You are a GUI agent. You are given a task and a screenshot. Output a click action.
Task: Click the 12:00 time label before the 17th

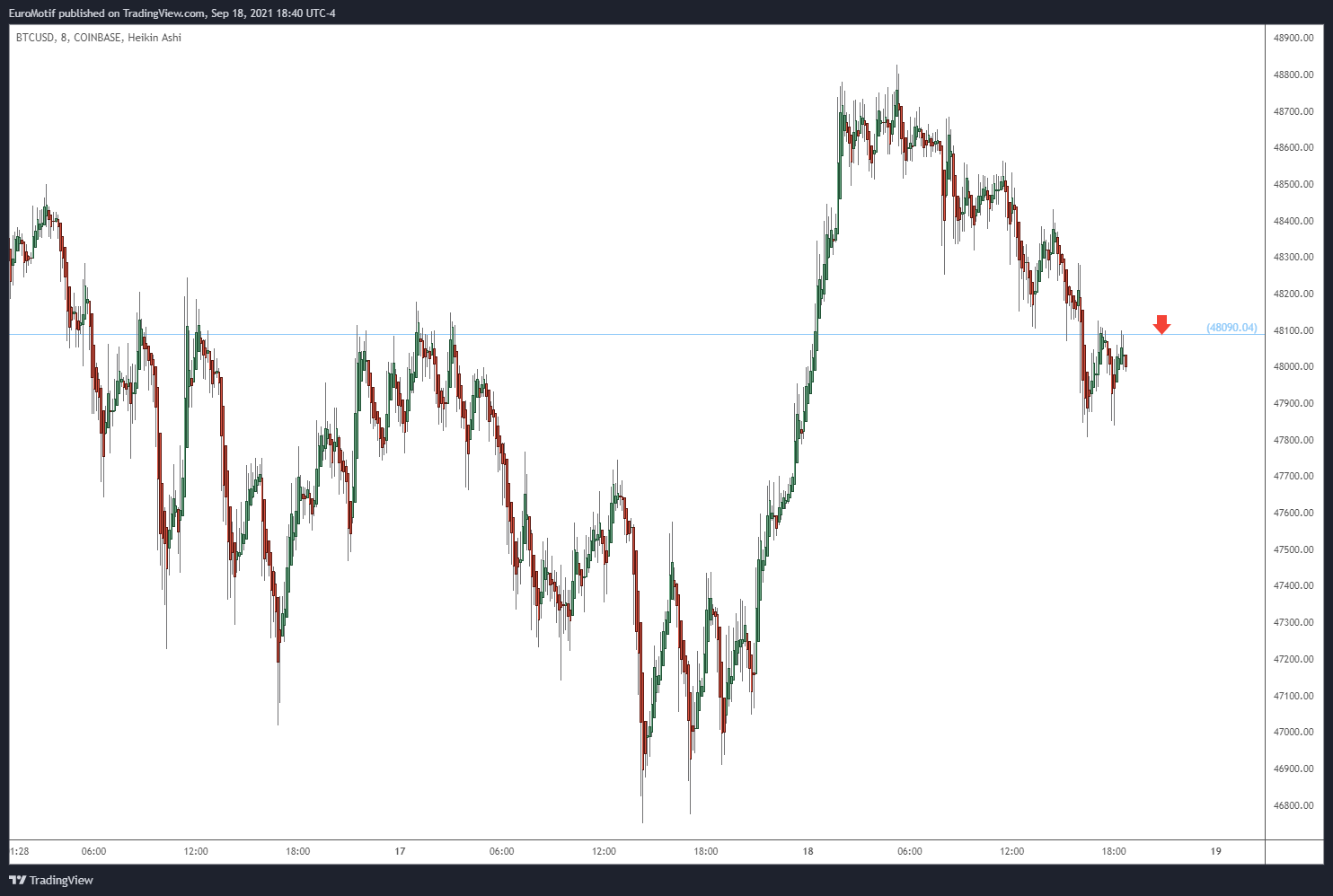click(196, 851)
